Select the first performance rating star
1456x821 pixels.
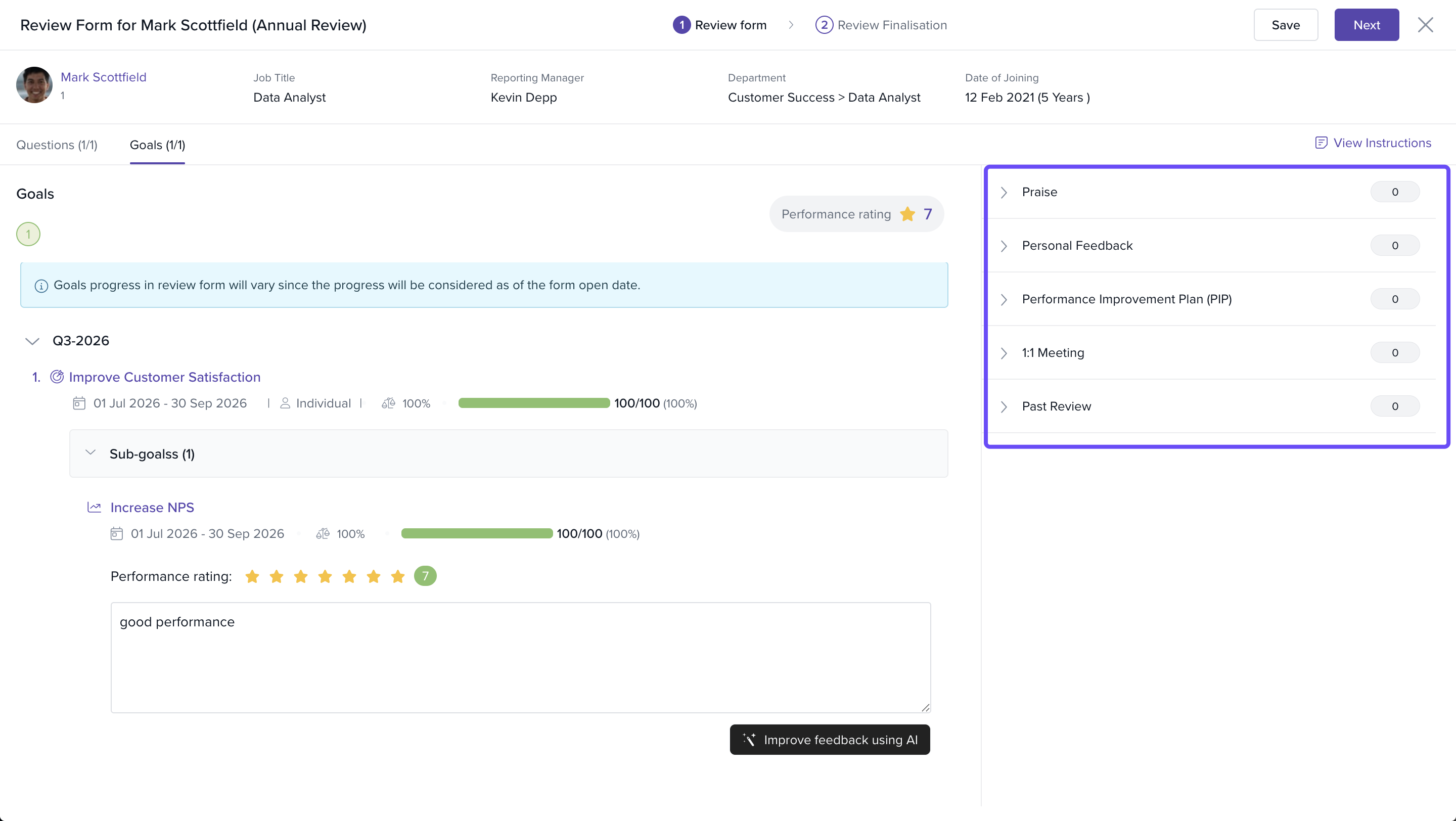pos(252,576)
